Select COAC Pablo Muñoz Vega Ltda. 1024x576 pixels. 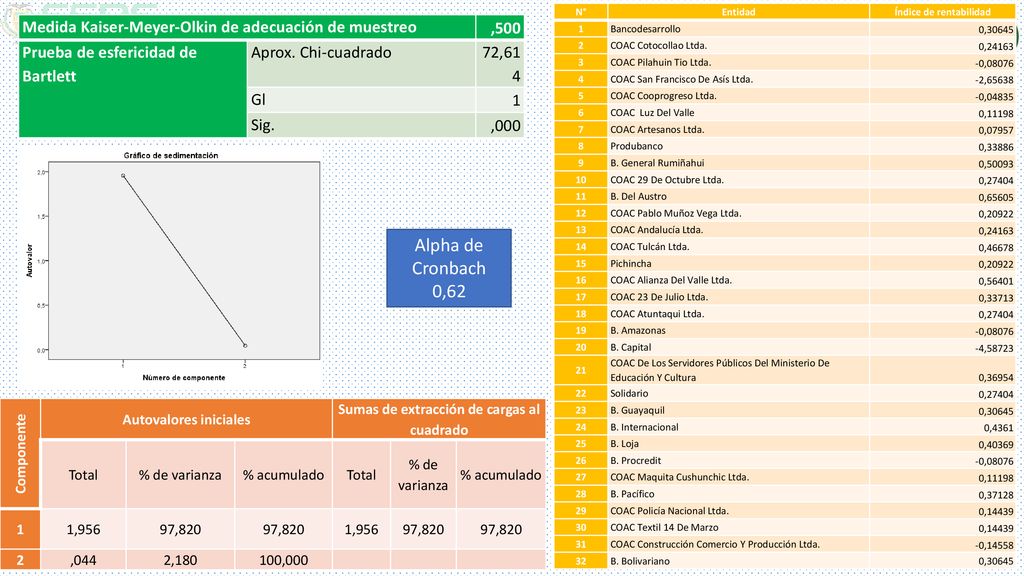coord(676,213)
